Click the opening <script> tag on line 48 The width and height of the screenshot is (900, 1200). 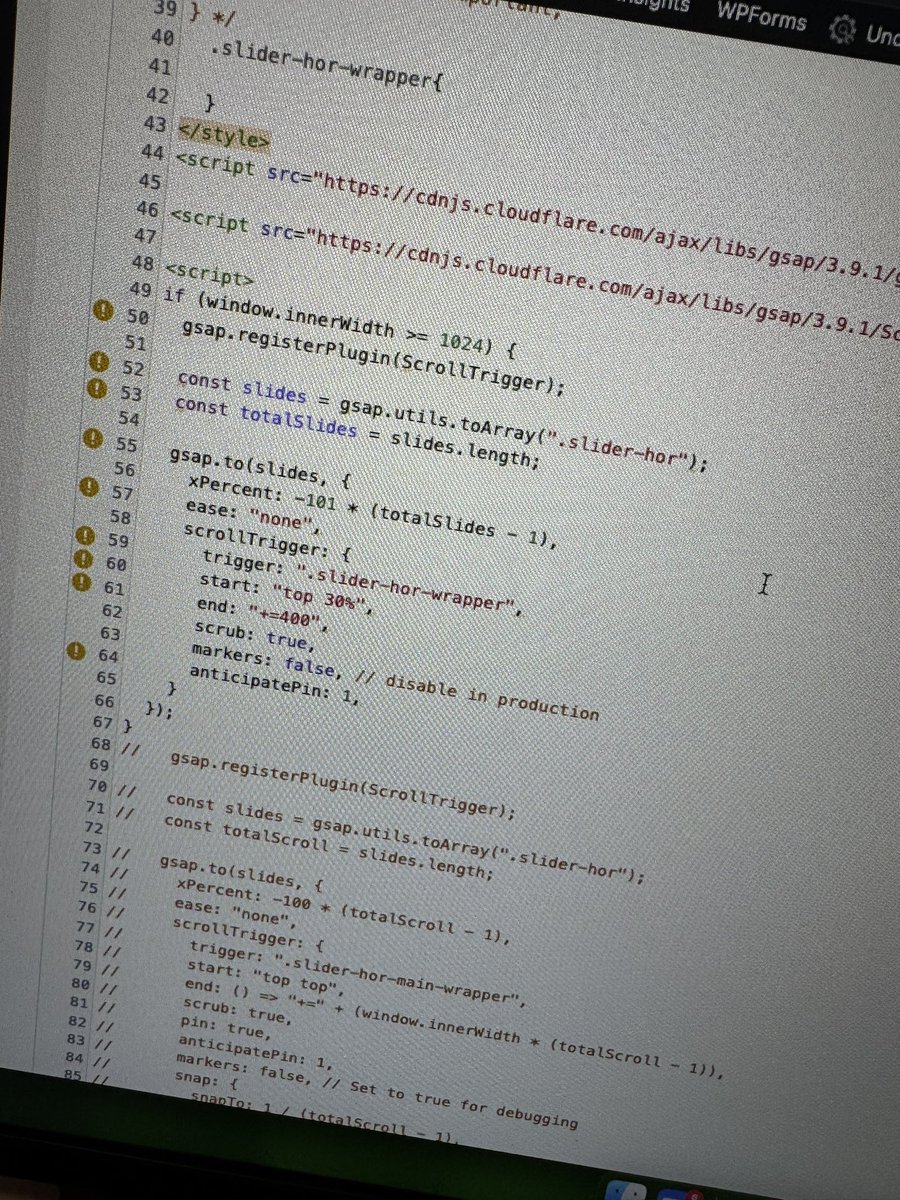point(210,273)
